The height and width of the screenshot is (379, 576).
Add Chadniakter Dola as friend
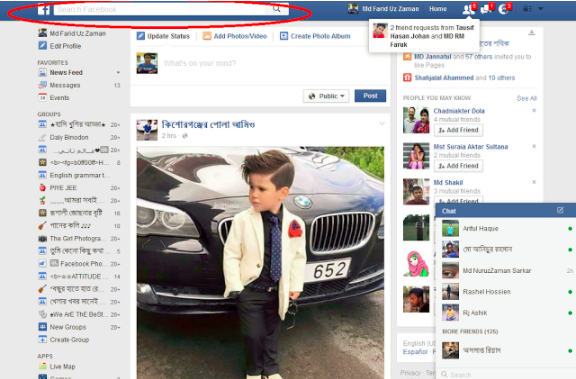(458, 130)
